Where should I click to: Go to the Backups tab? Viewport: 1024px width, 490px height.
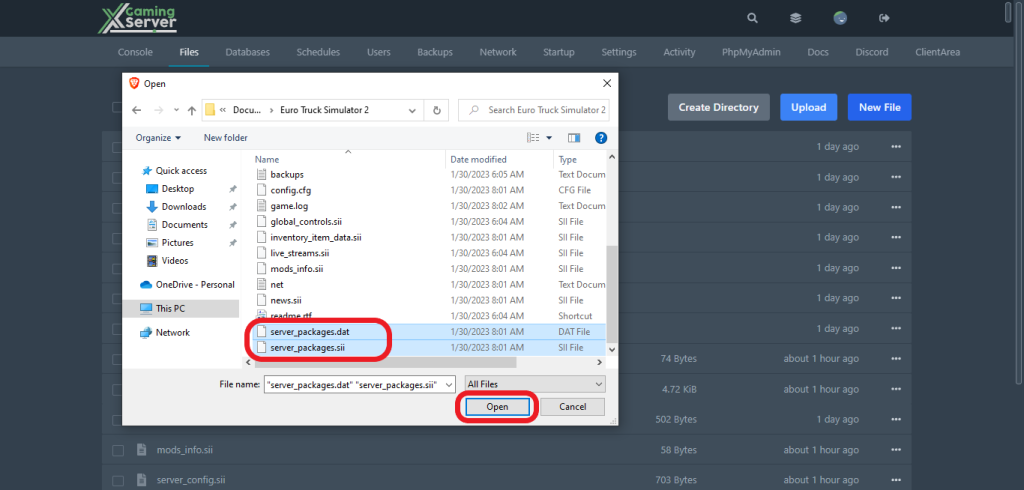click(435, 52)
